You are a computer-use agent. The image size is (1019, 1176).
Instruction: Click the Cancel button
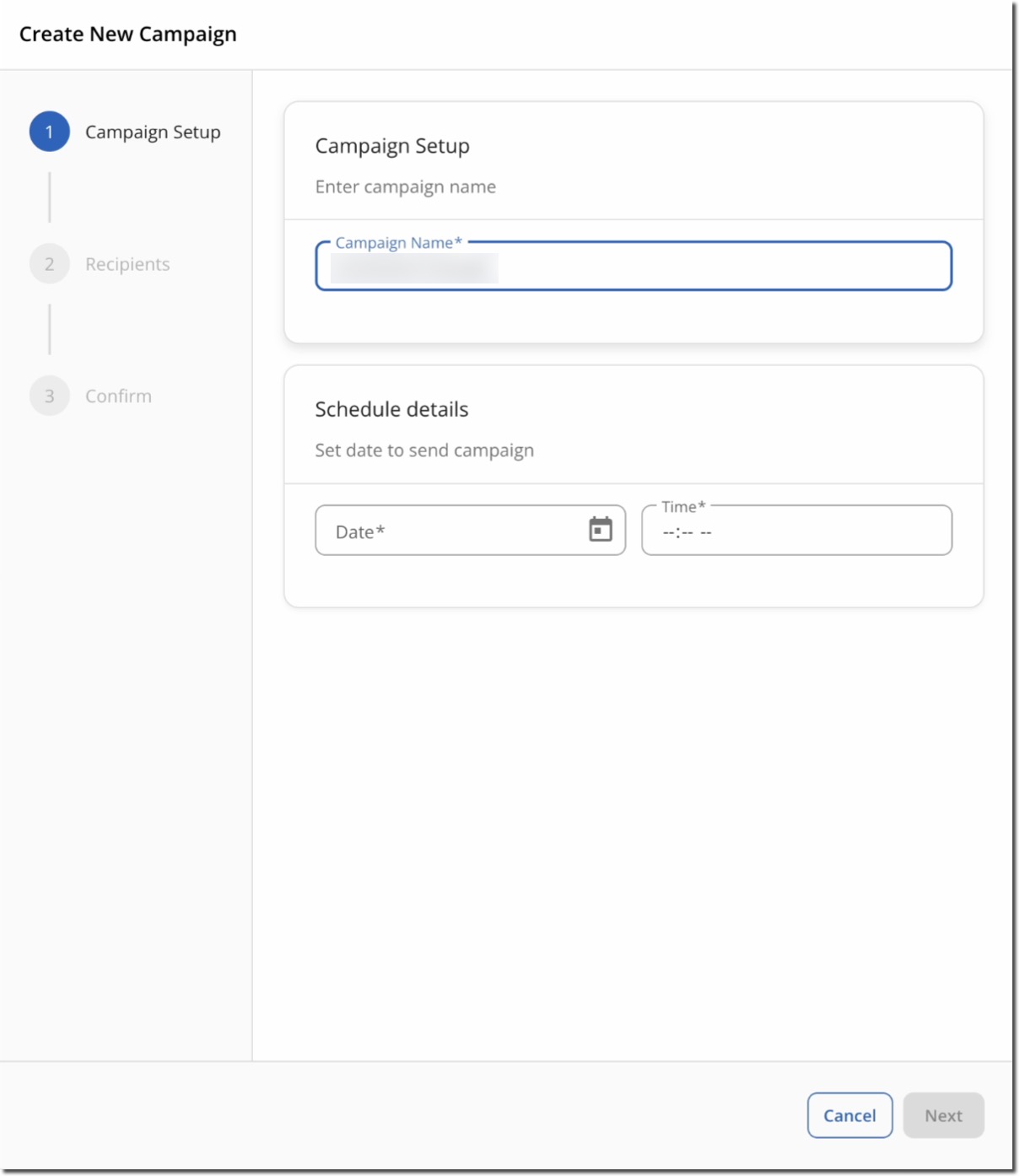click(x=849, y=1114)
